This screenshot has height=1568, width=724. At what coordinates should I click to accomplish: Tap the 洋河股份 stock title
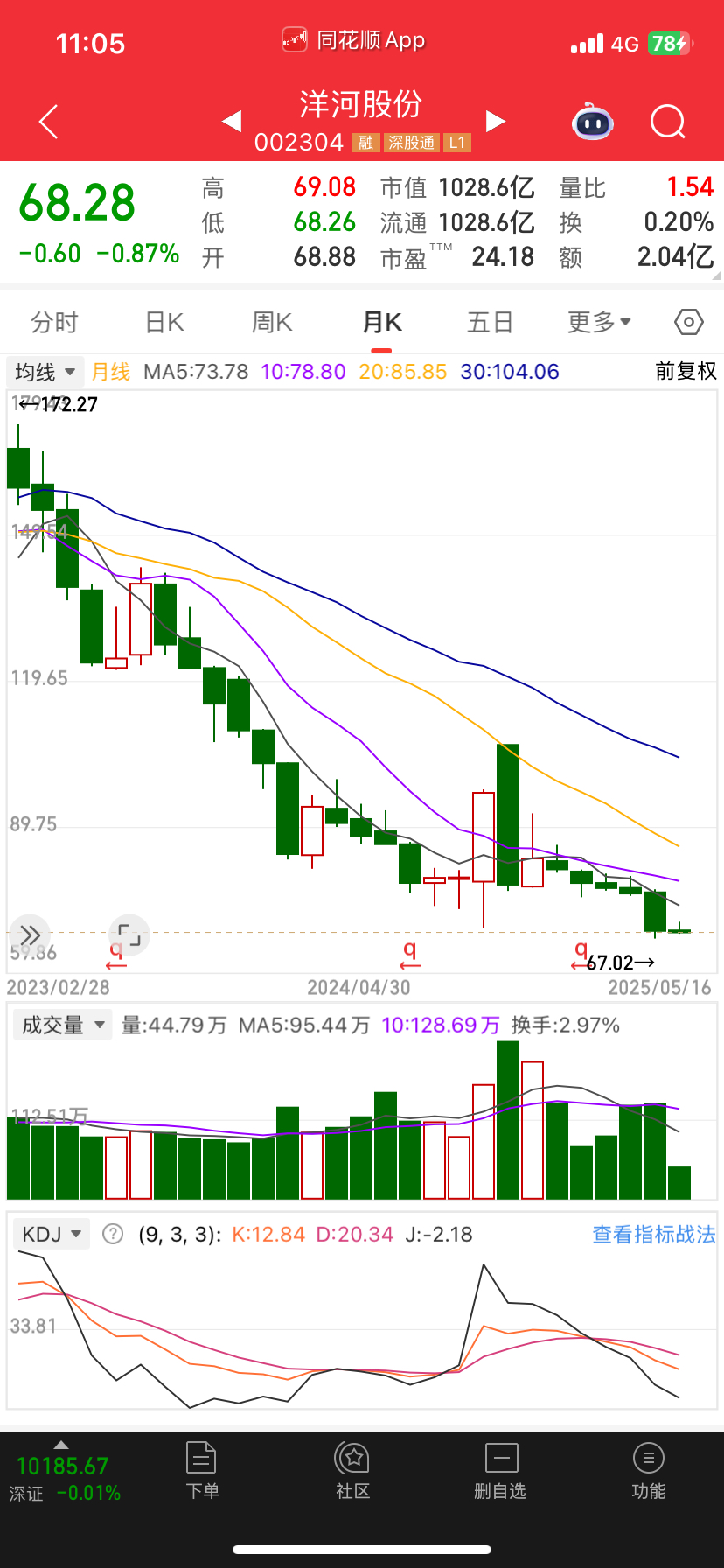point(361,103)
